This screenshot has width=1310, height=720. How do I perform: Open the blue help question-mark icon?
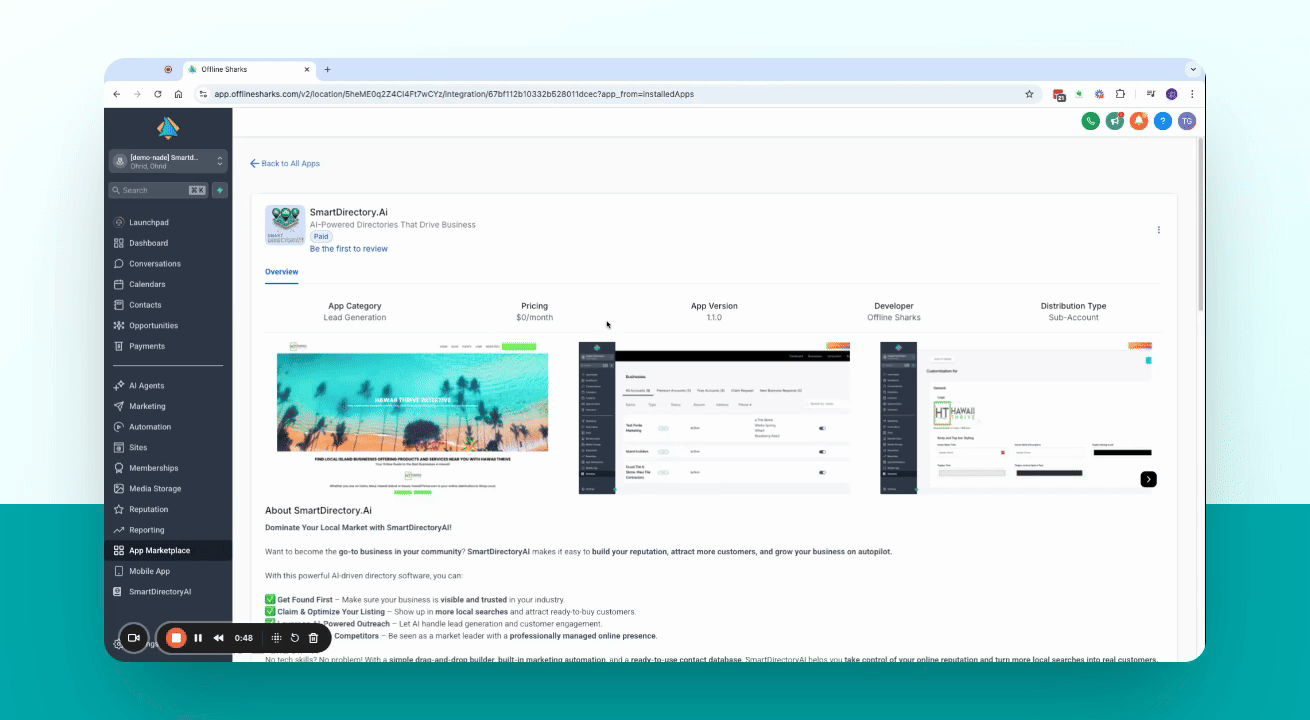click(x=1162, y=121)
